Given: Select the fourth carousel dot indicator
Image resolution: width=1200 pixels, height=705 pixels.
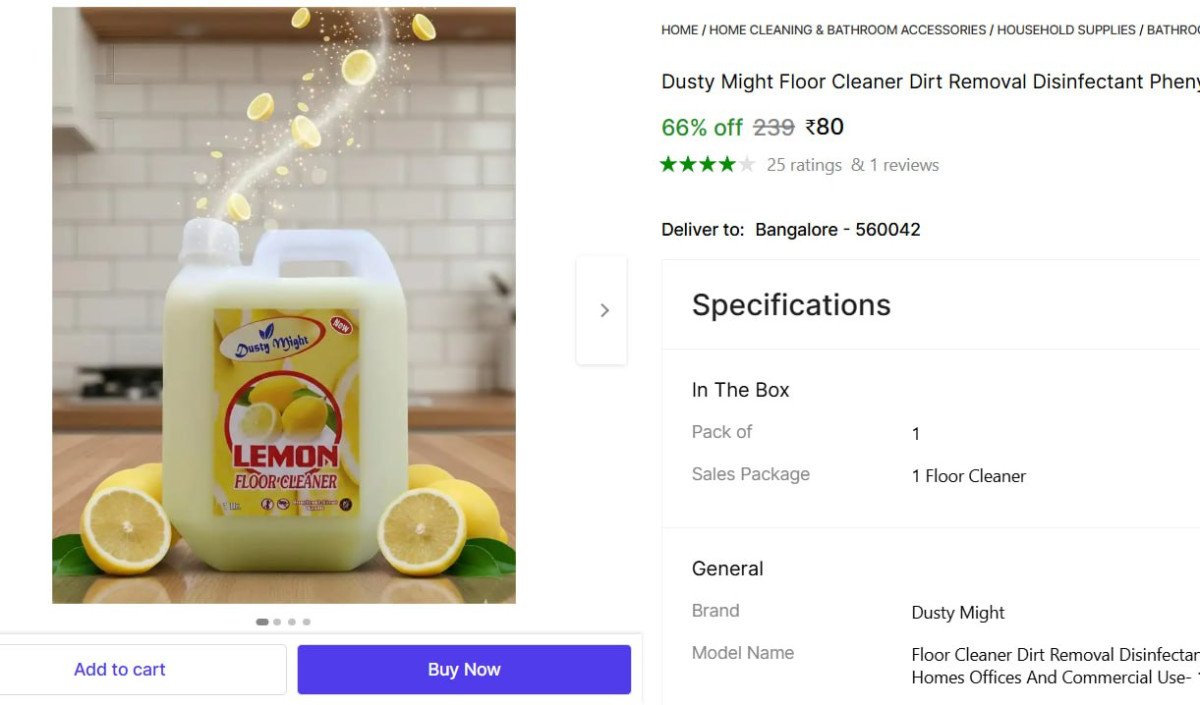Looking at the screenshot, I should pos(306,622).
